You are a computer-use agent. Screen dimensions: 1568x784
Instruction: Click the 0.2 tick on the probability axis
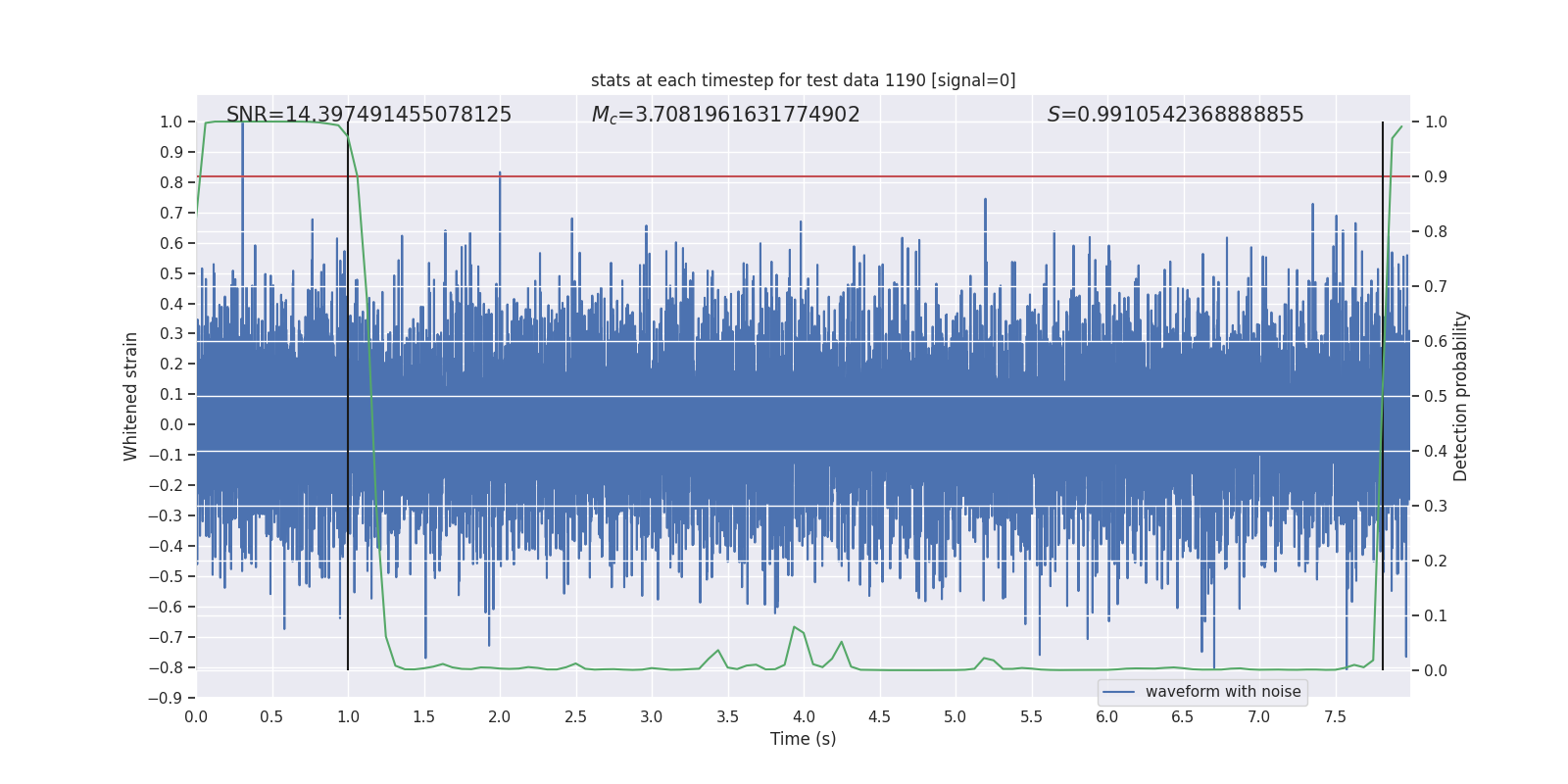1436,561
